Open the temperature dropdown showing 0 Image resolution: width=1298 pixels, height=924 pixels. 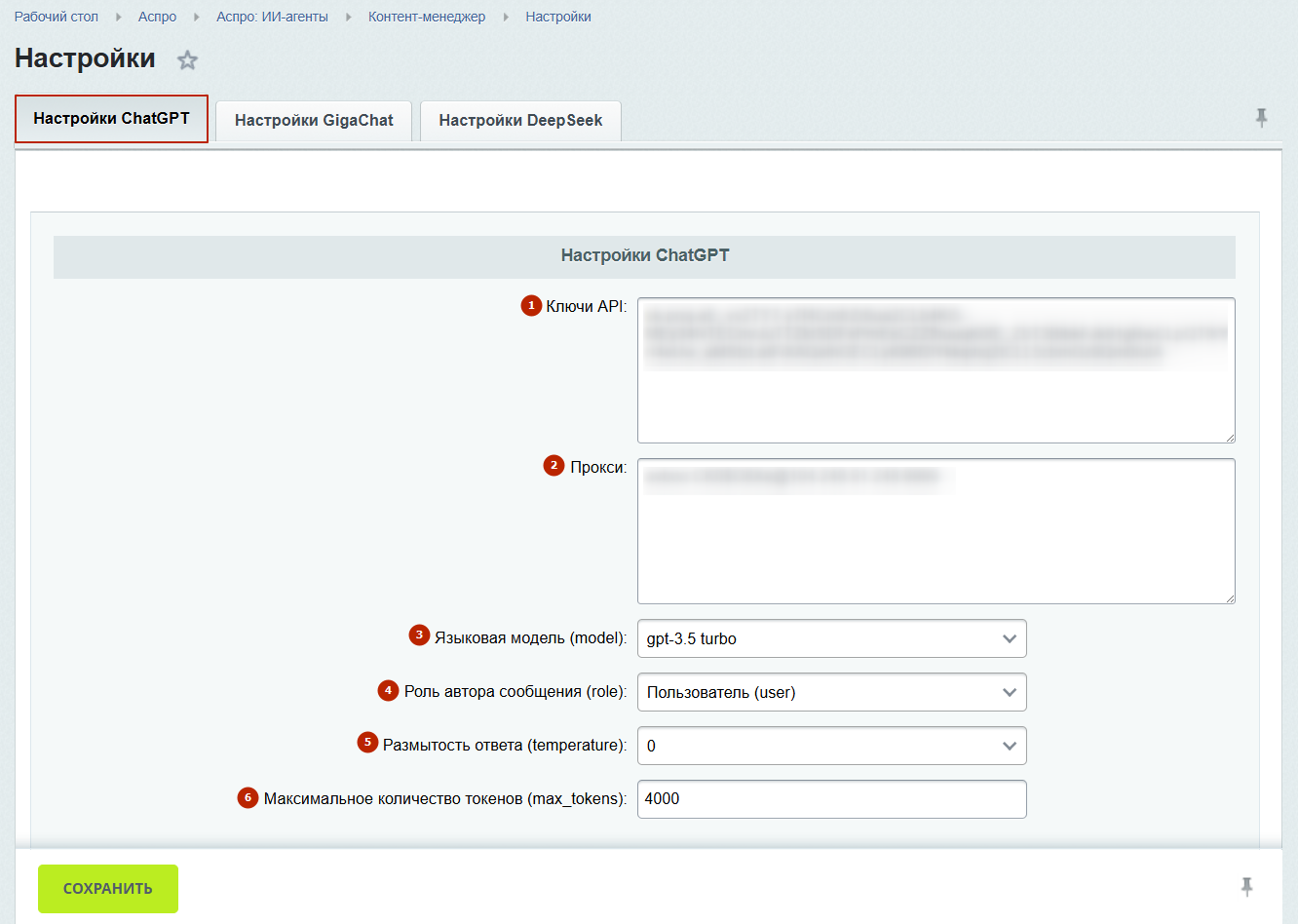tap(832, 746)
